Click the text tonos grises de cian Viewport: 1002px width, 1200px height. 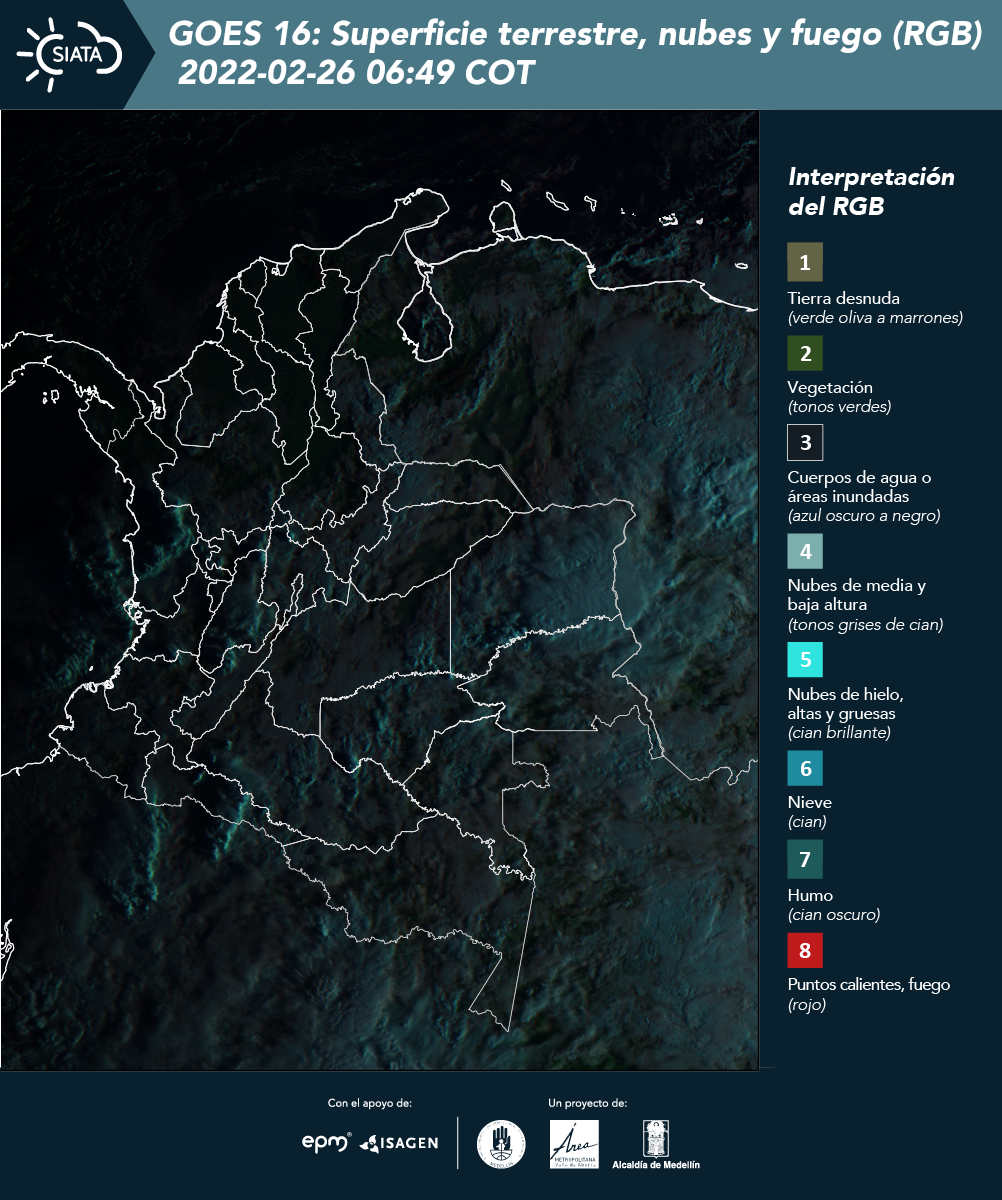click(x=865, y=625)
